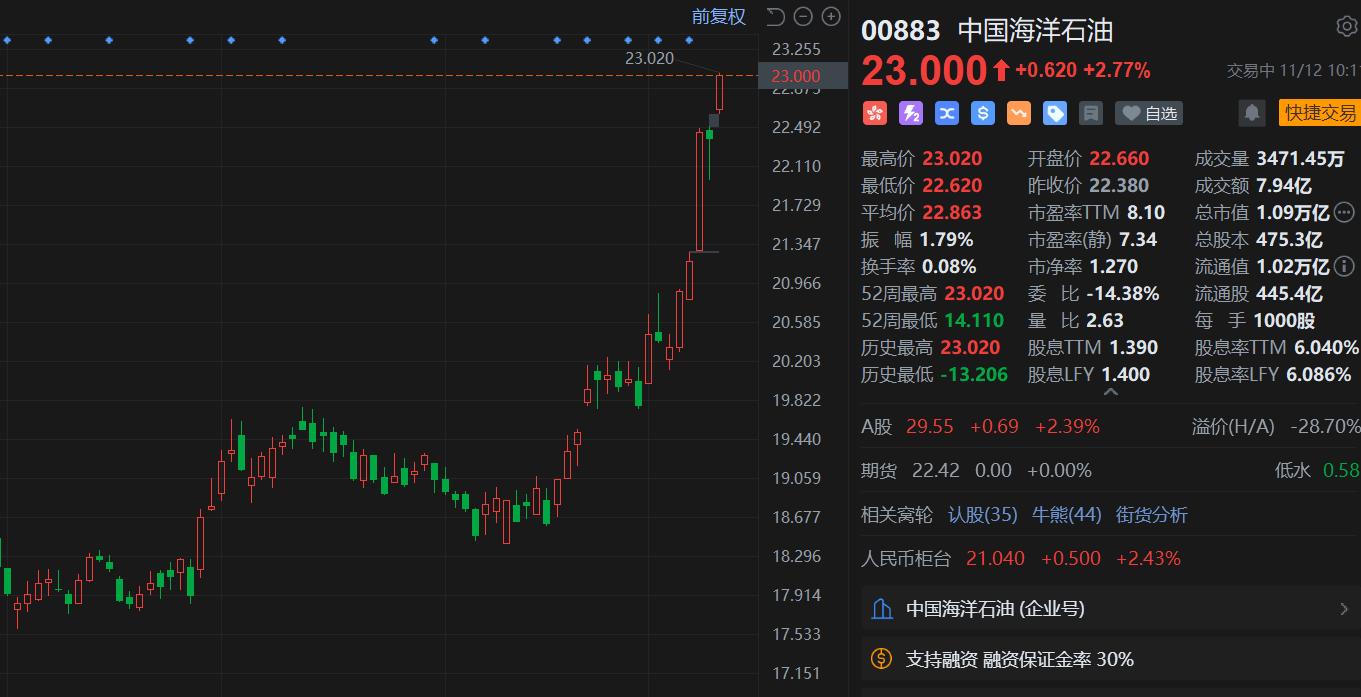Toggle 自选 watchlist heart button
Screen dimensions: 1361x697
[1149, 113]
